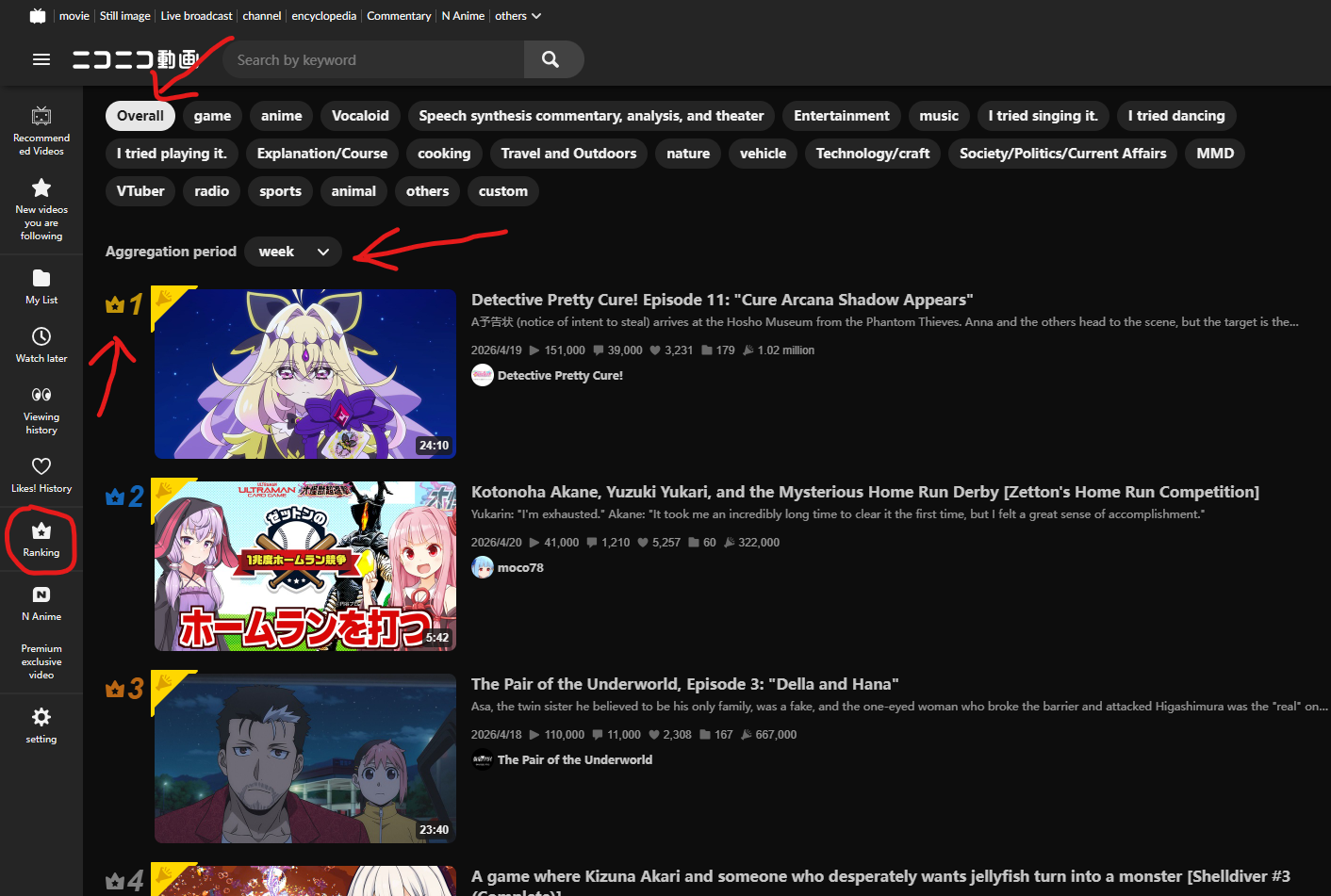Select the sports category
The image size is (1331, 896).
(281, 191)
